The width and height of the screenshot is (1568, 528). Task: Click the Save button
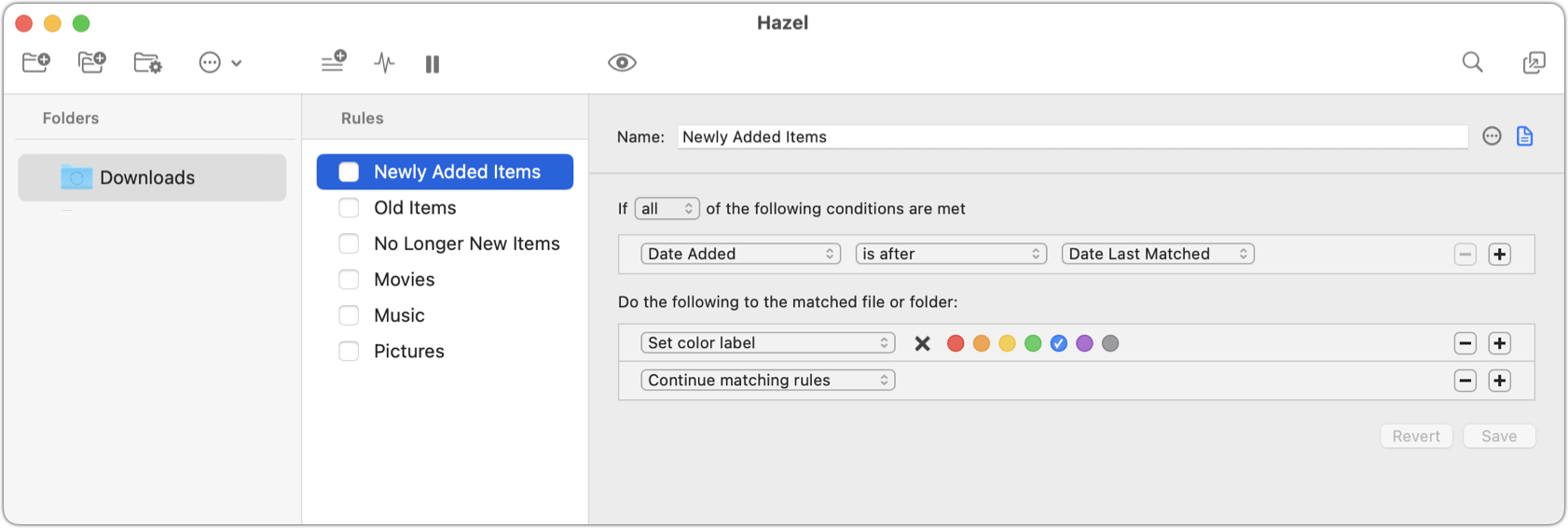(x=1499, y=436)
